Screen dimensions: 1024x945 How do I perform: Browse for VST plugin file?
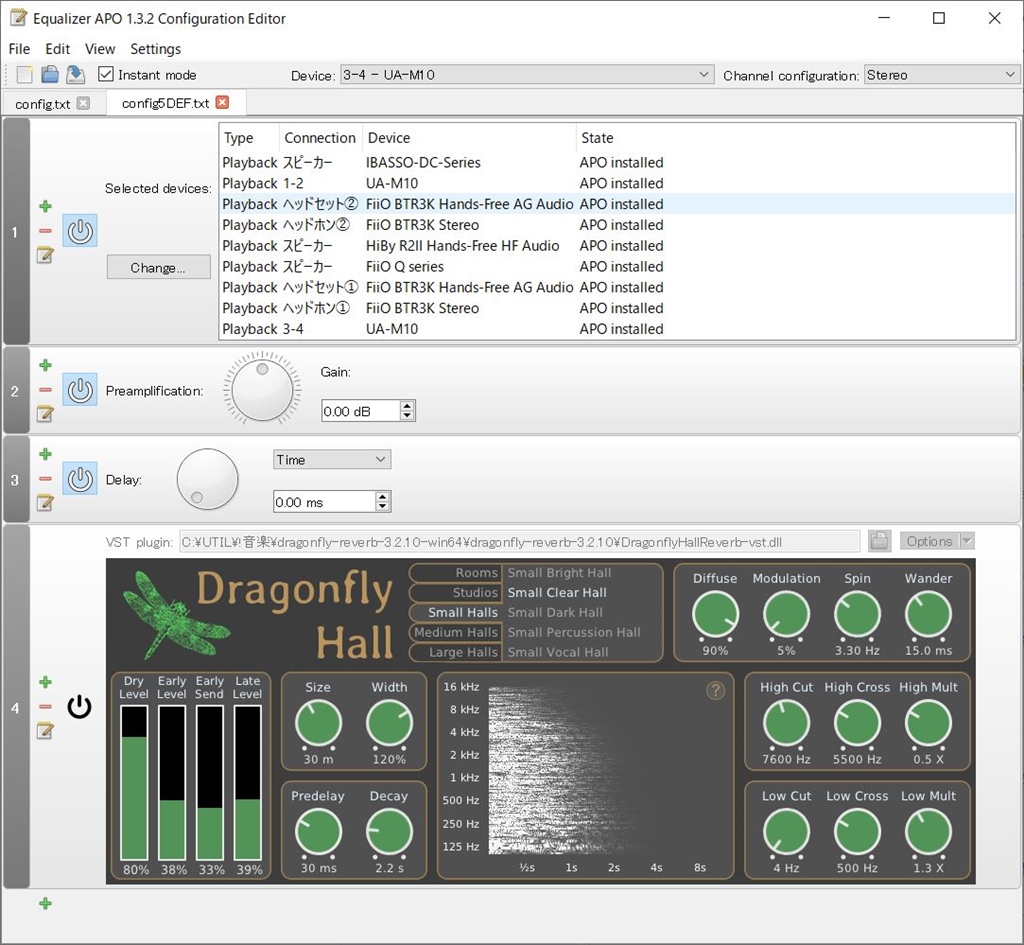click(879, 541)
